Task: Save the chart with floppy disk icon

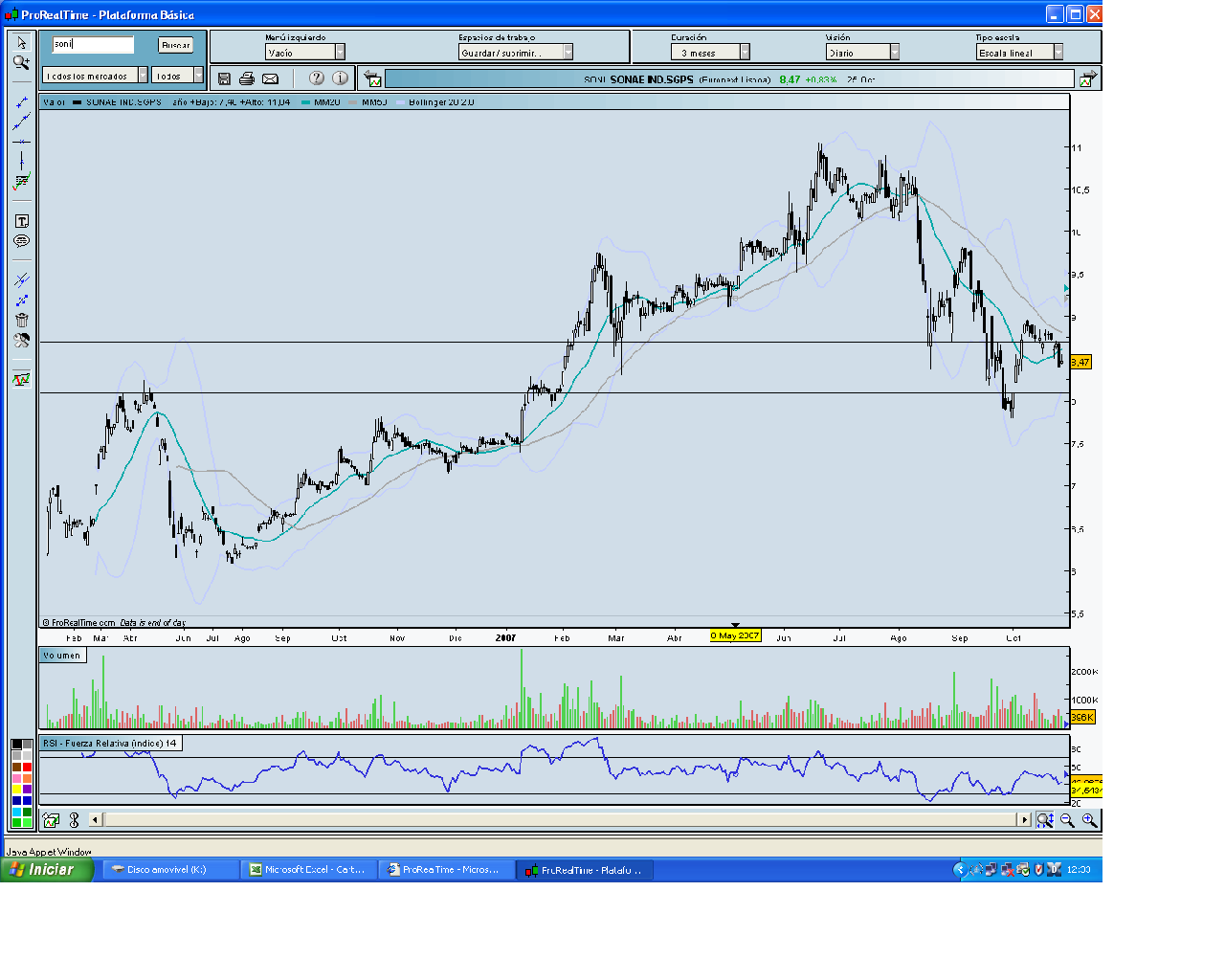Action: 224,78
